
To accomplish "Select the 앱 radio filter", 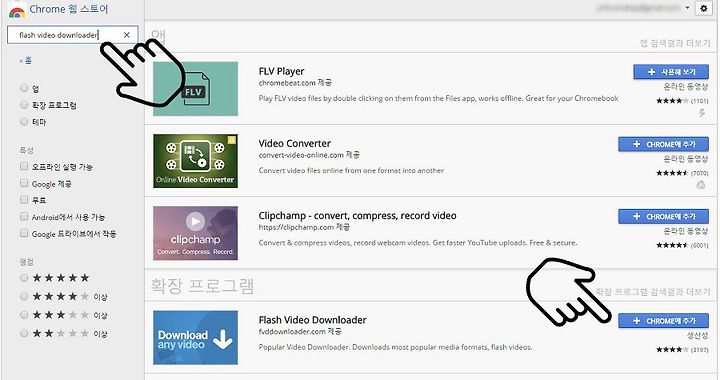I will pyautogui.click(x=24, y=88).
